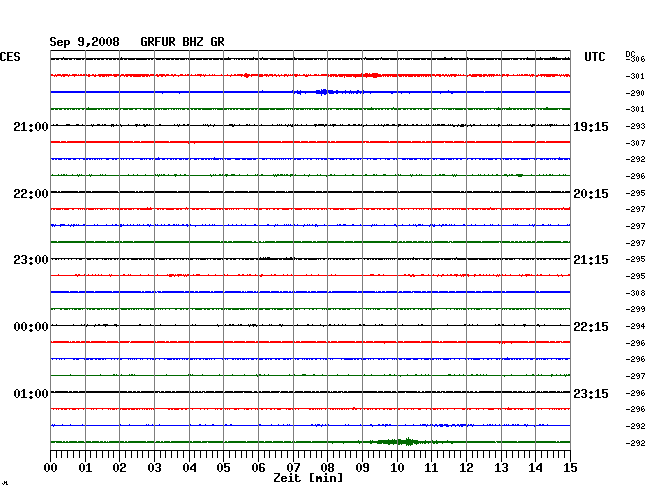Click minute axis tick label 08

[327, 468]
